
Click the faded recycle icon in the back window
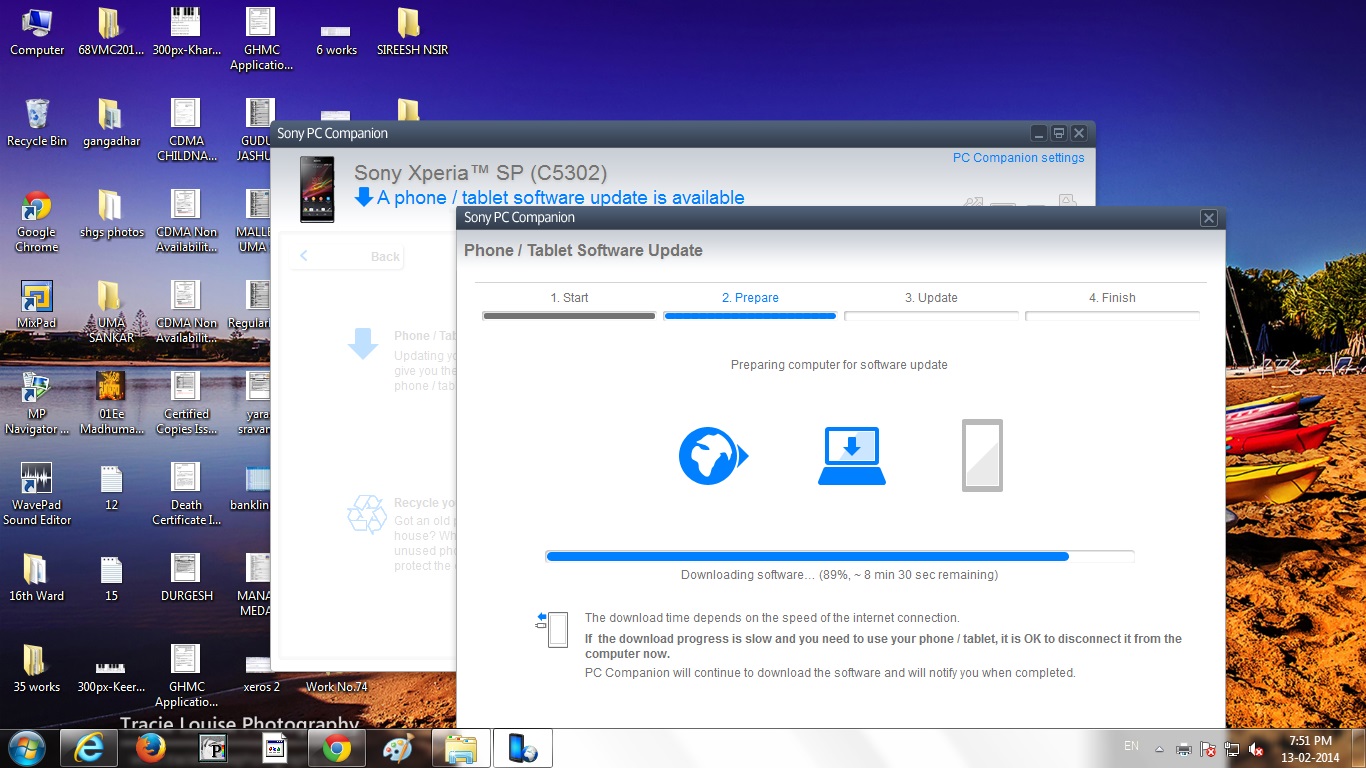(x=366, y=515)
